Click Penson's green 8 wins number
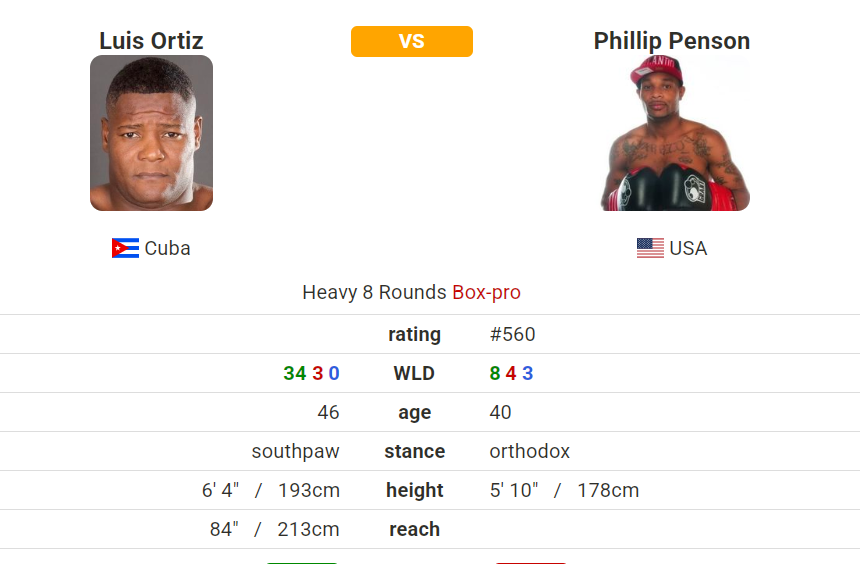This screenshot has width=866, height=564. 494,373
